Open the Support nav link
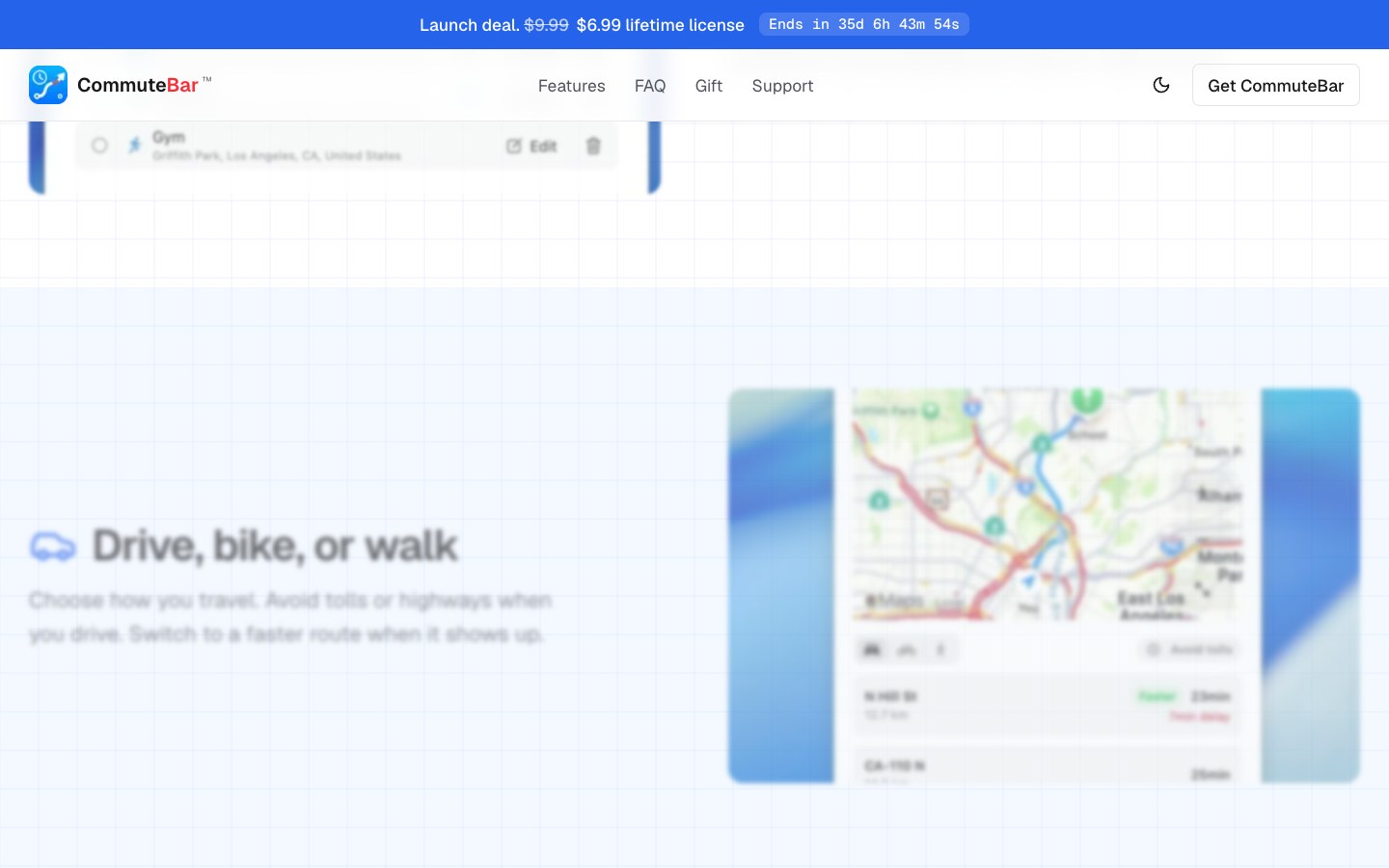This screenshot has width=1389, height=868. click(782, 86)
